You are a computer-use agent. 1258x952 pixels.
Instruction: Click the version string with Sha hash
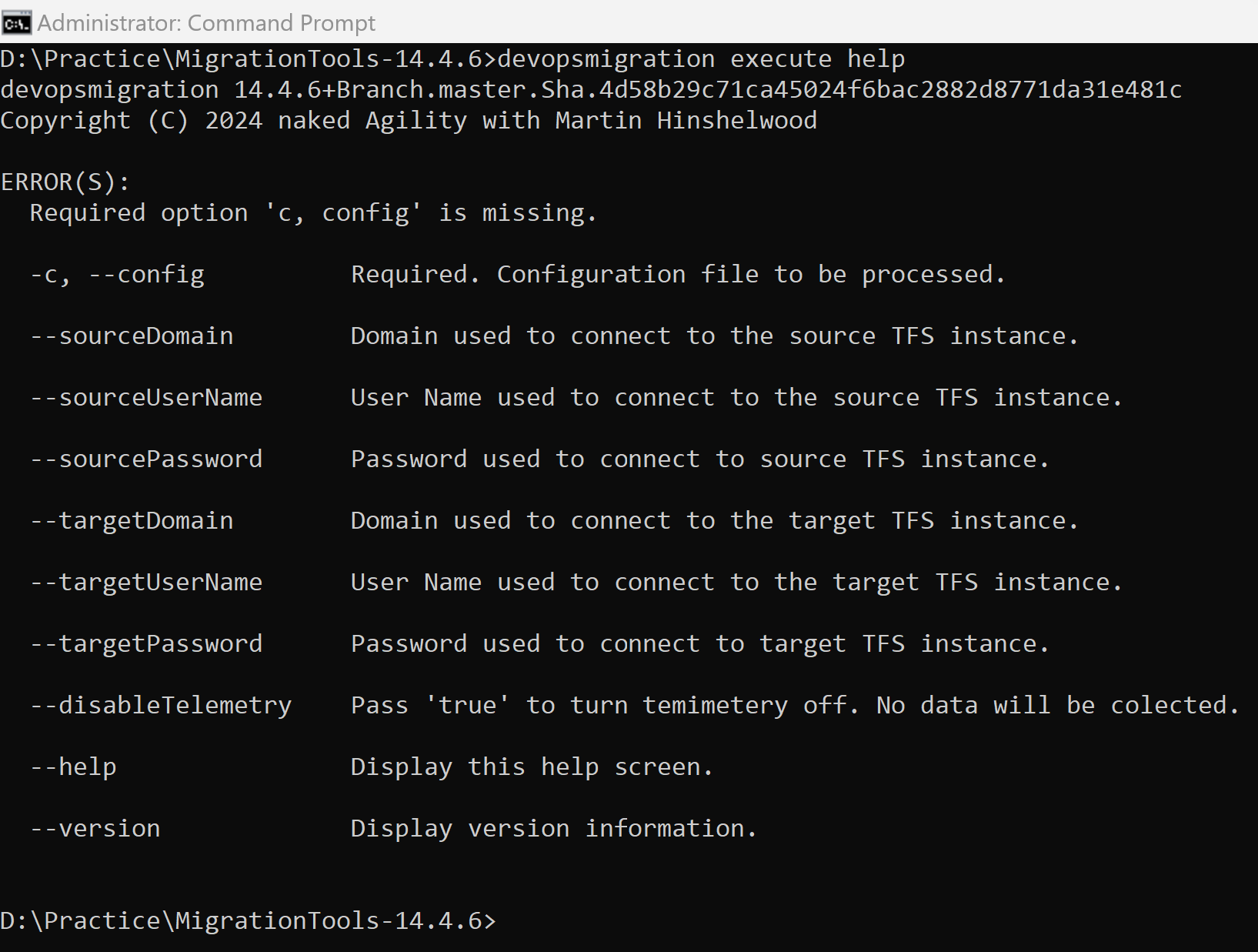(x=590, y=90)
